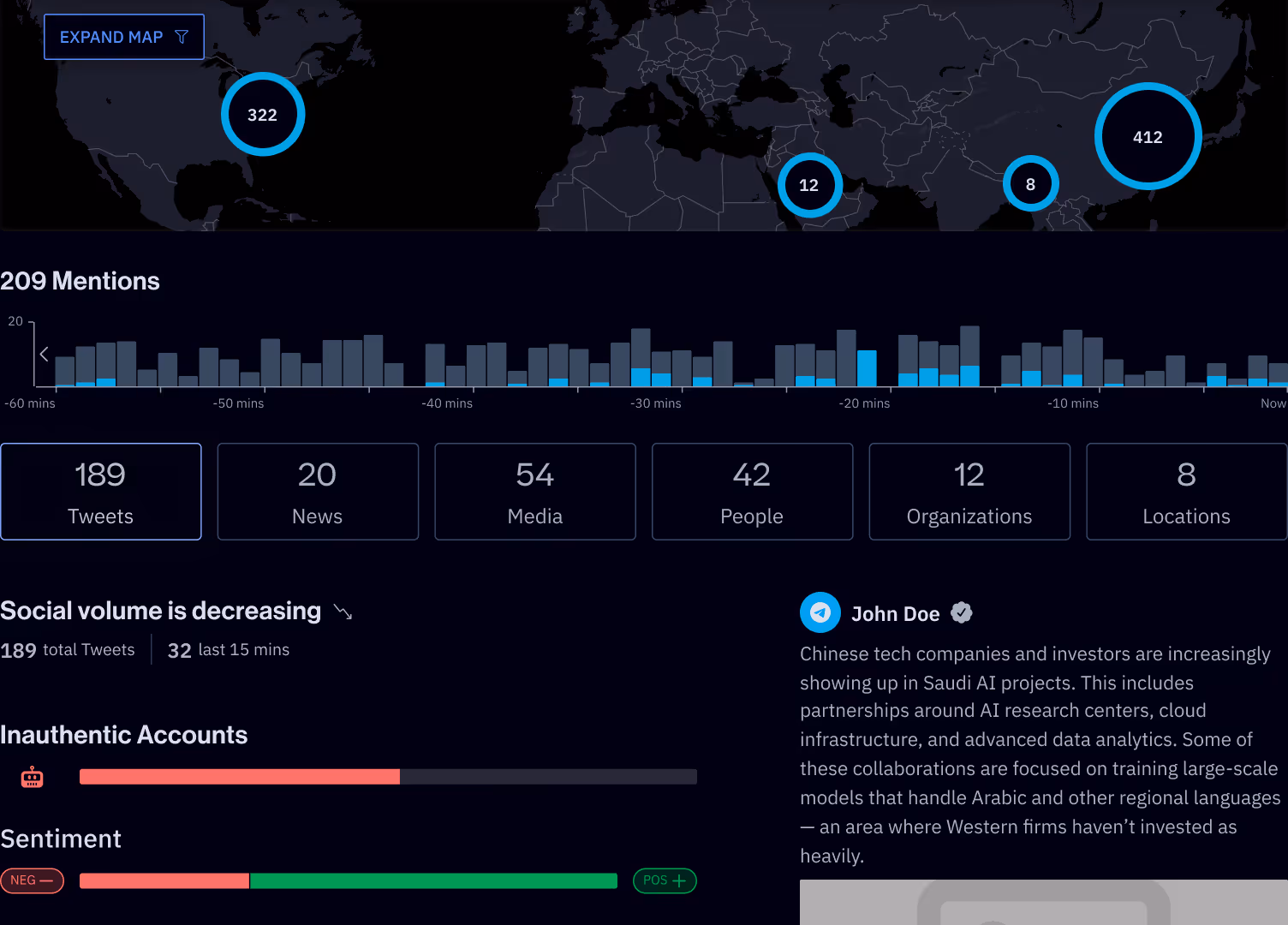The width and height of the screenshot is (1288, 925).
Task: Open John Doe's profile name
Action: [895, 614]
